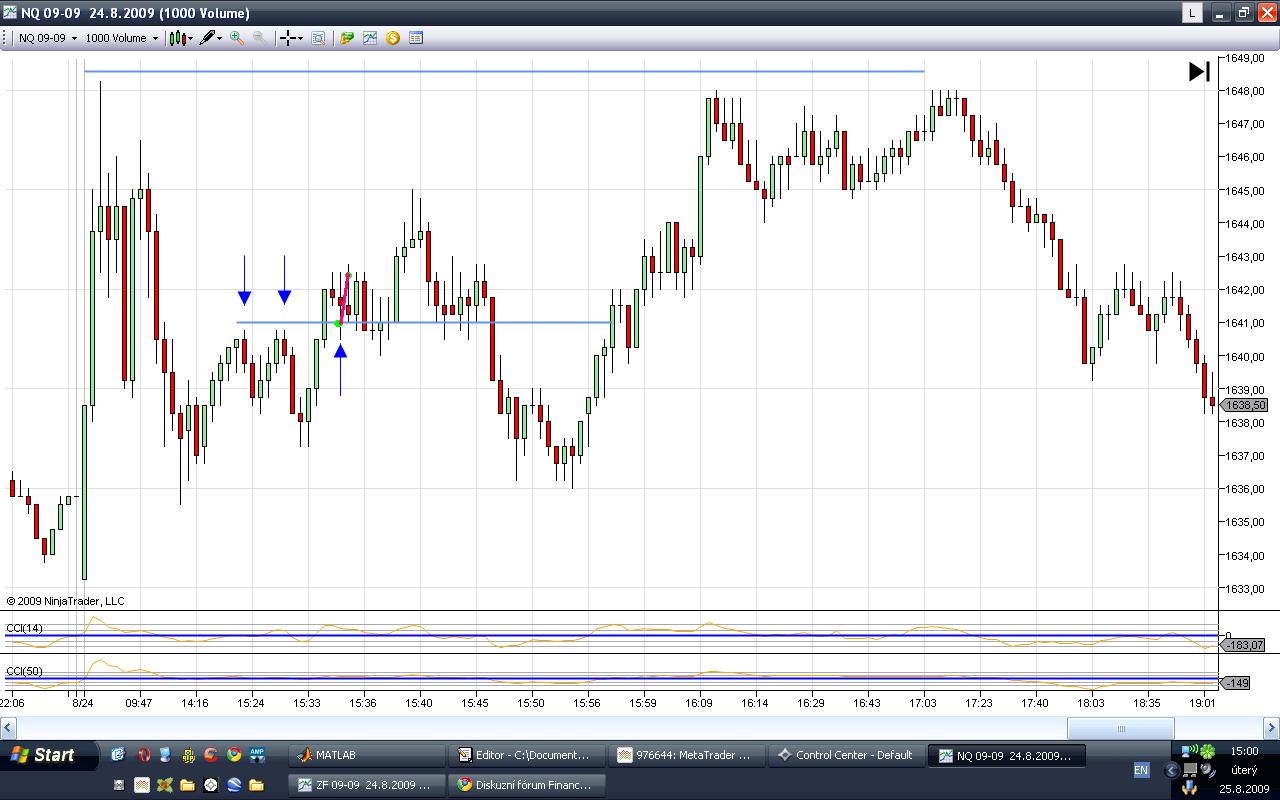Click the 1648,00 price axis label

point(1245,91)
